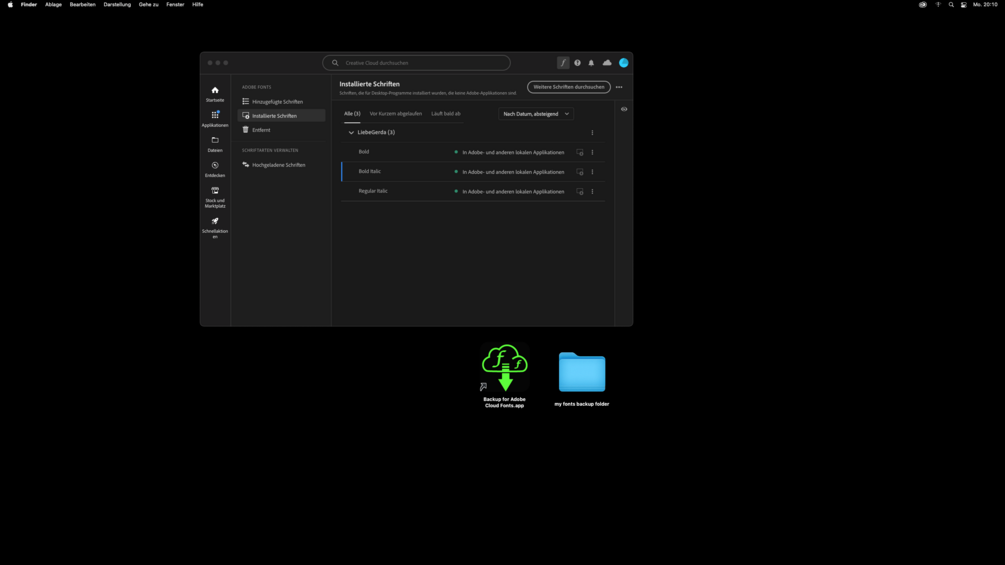Select Installierte Schriften in sidebar

281,116
